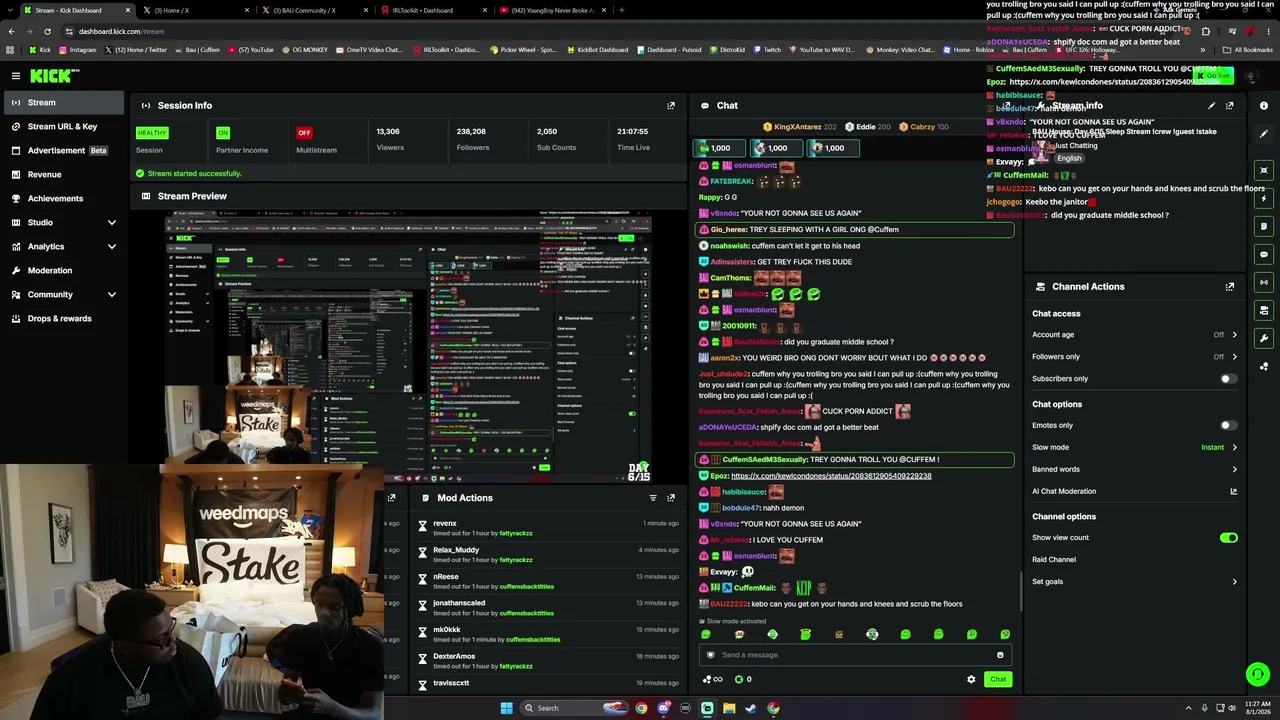Open the hamburger menu beside Kick logo
Screen dimensions: 1280x720
16,76
